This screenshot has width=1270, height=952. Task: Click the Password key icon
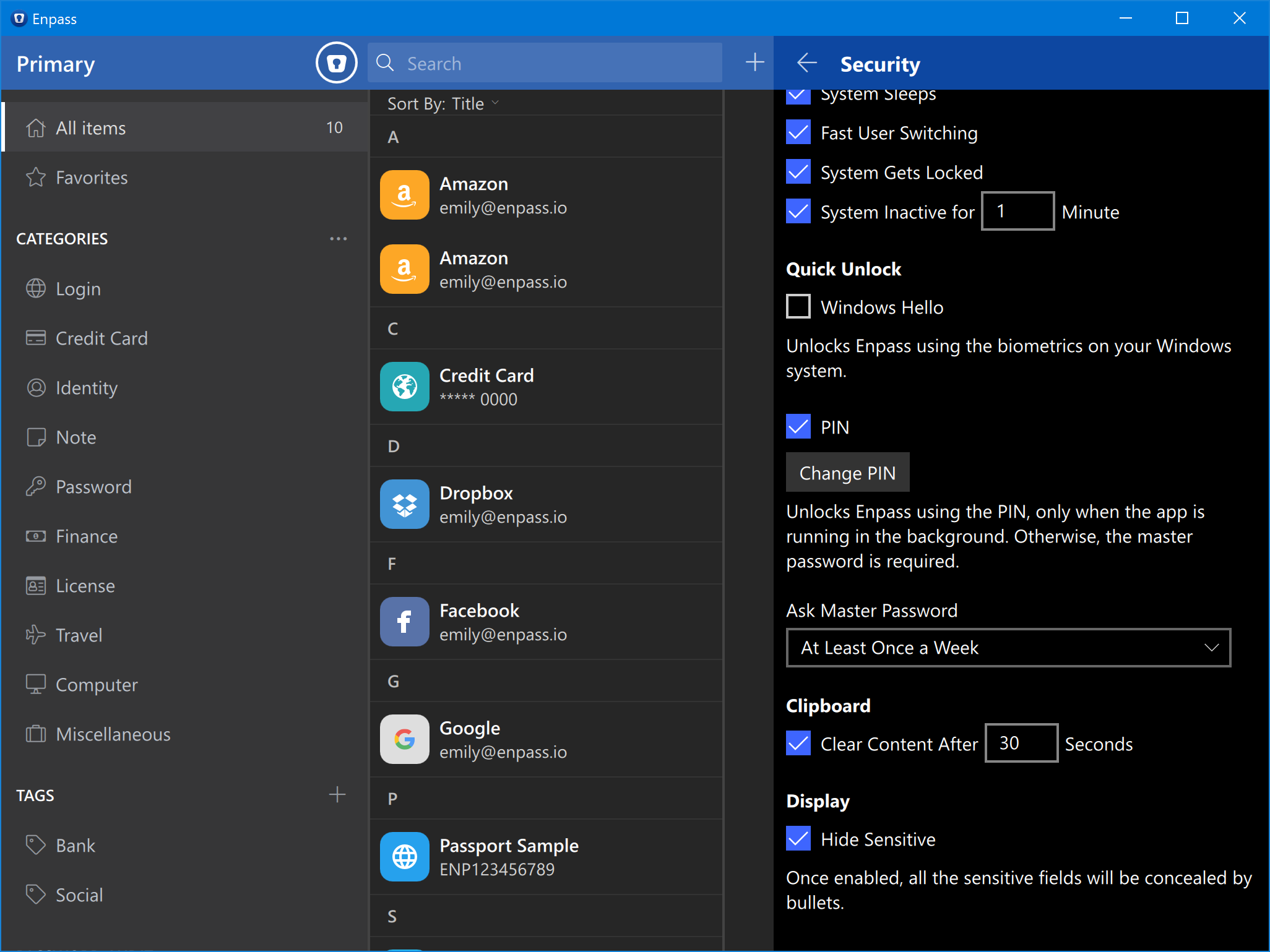(36, 487)
